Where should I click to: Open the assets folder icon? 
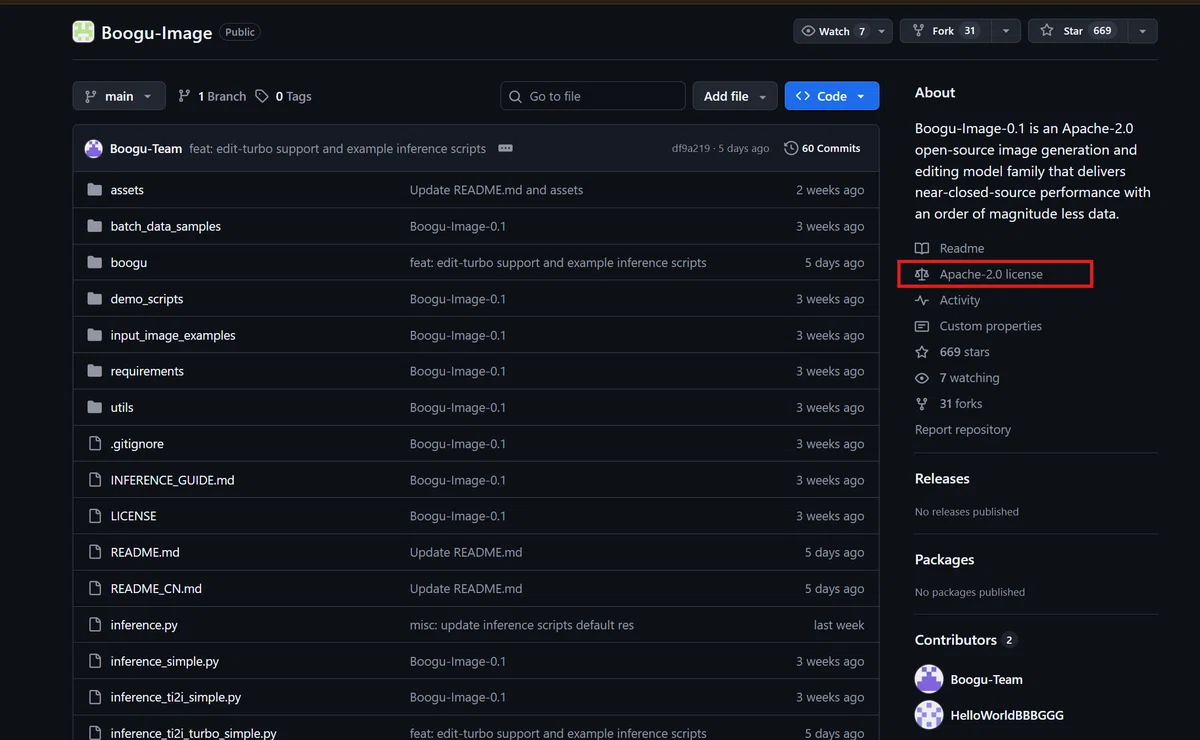click(x=95, y=190)
